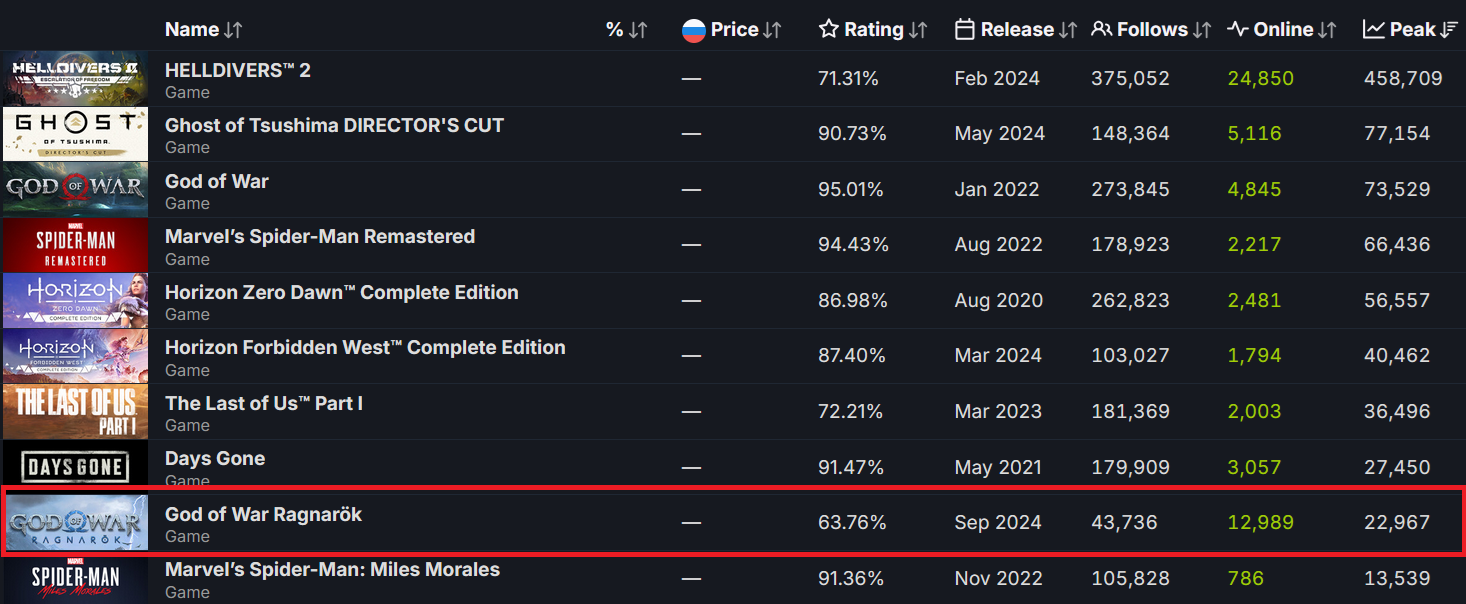Open The Last of Us Part I thumbnail

coord(75,412)
